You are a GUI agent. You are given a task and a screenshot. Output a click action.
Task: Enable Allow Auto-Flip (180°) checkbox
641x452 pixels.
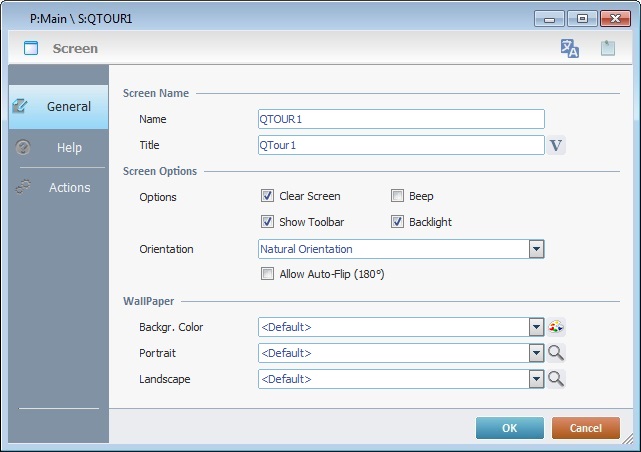pos(267,273)
